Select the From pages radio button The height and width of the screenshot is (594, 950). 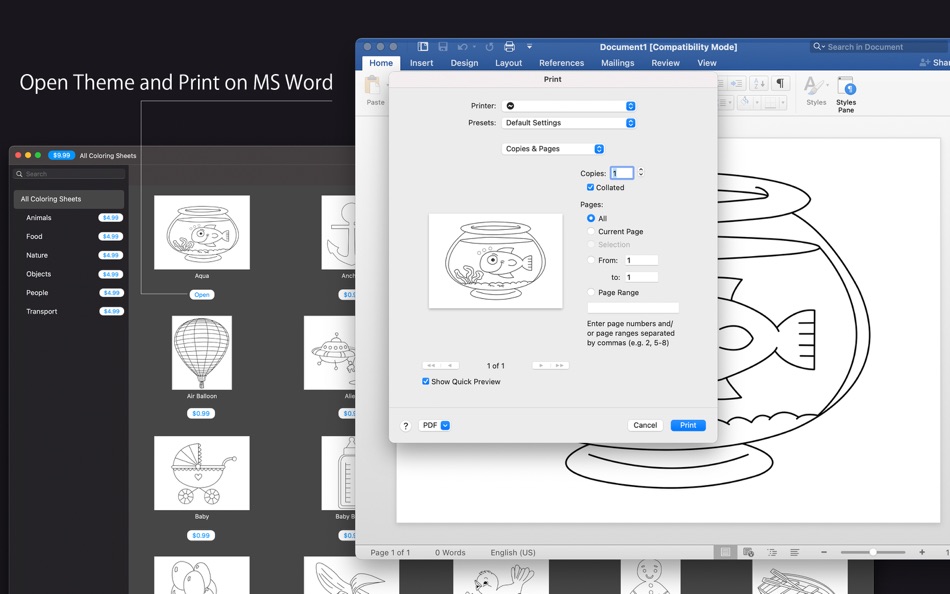(591, 260)
